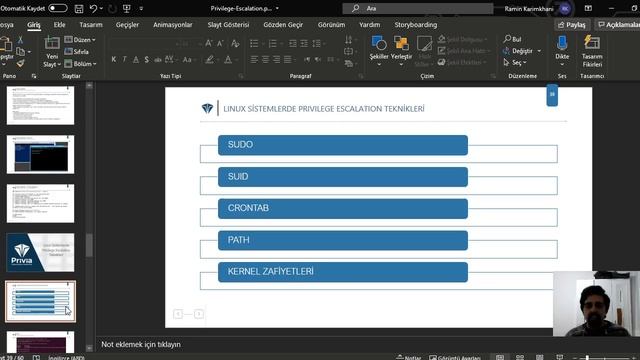Open the Gözden Geçir tab
This screenshot has width=640, height=360.
pos(283,25)
